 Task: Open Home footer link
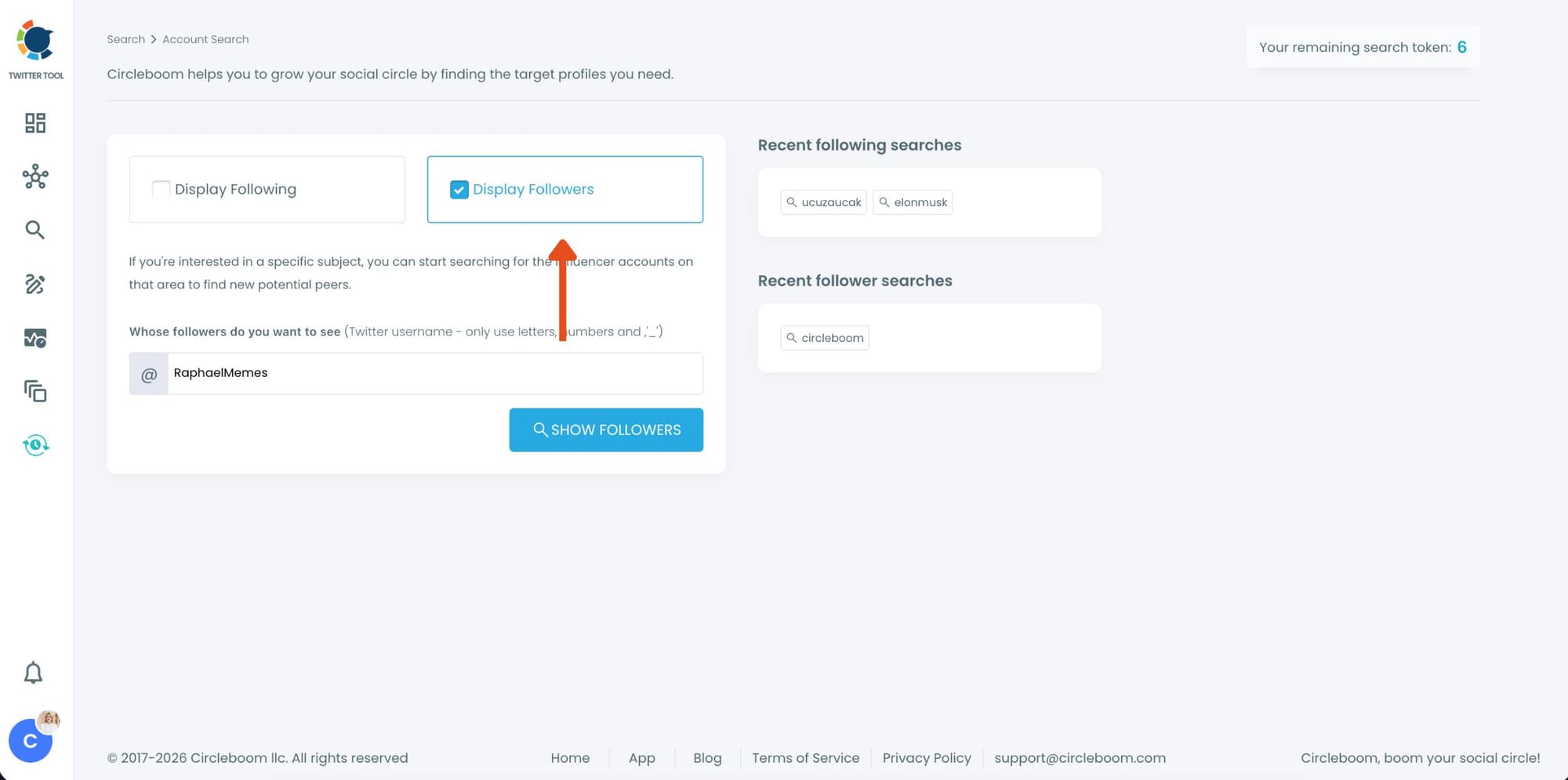click(x=570, y=758)
